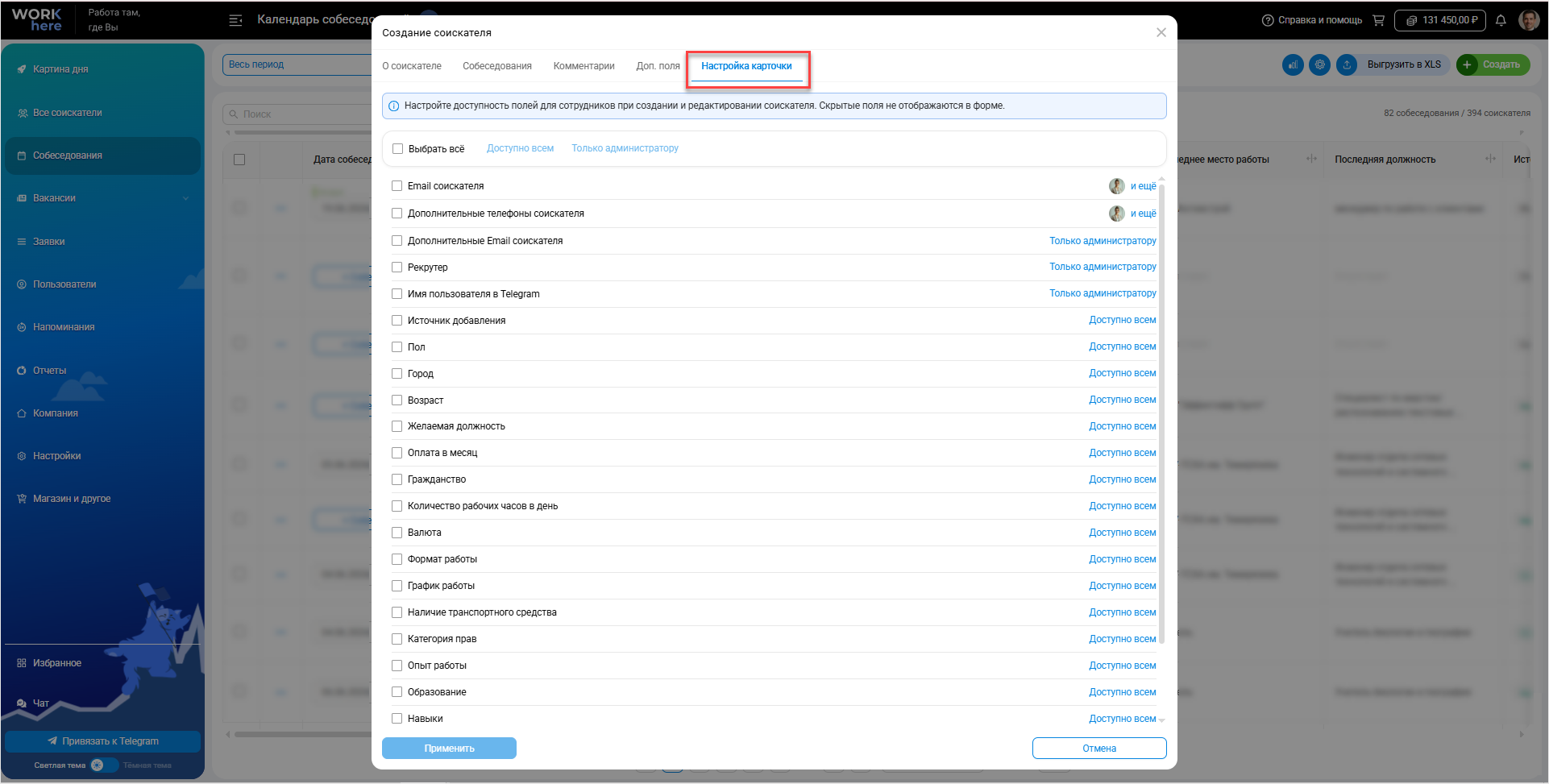1549x784 pixels.
Task: Tick the Гражданство field checkbox
Action: (x=397, y=479)
